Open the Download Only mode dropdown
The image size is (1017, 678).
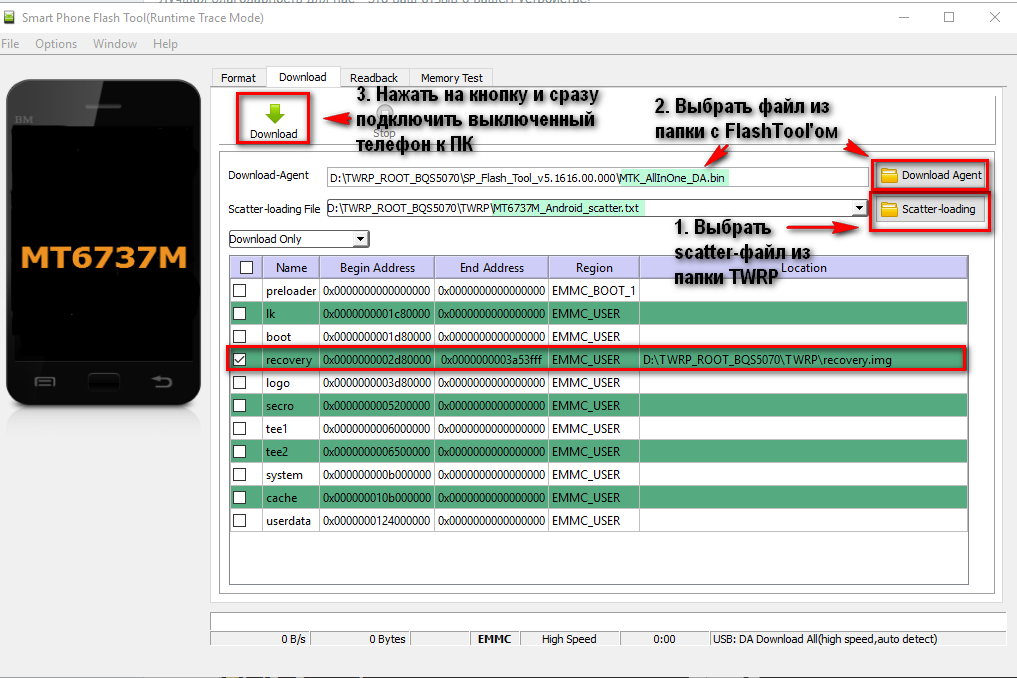[360, 239]
